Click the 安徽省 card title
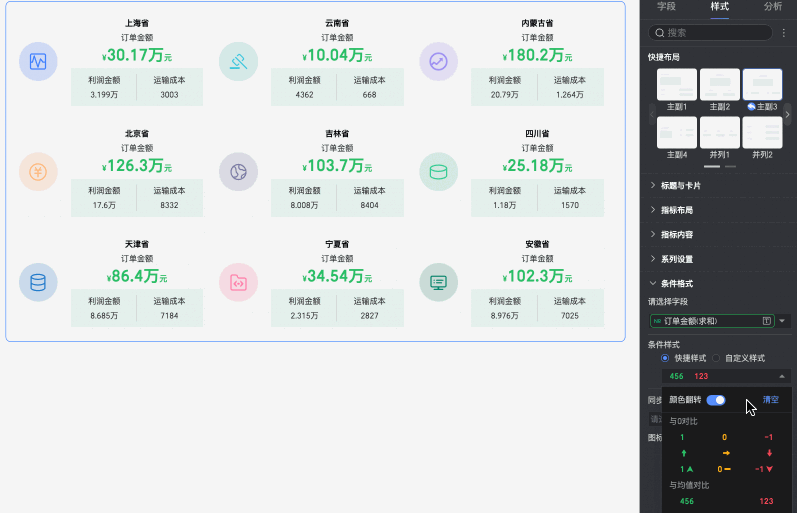This screenshot has height=513, width=797. pyautogui.click(x=537, y=244)
